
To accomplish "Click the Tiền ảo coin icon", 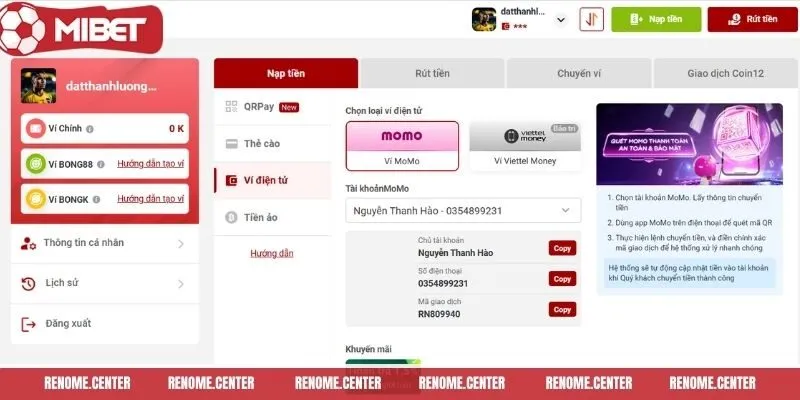I will click(231, 217).
